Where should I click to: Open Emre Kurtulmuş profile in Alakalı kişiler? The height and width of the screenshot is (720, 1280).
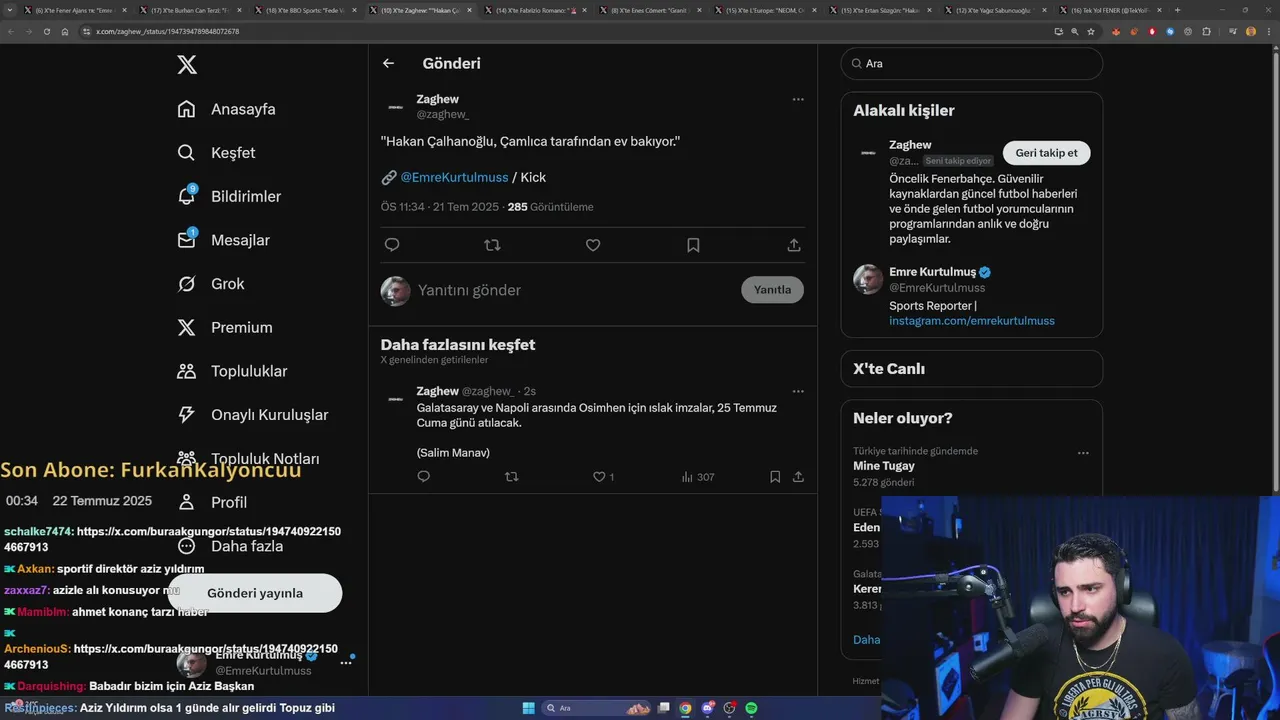click(x=933, y=272)
